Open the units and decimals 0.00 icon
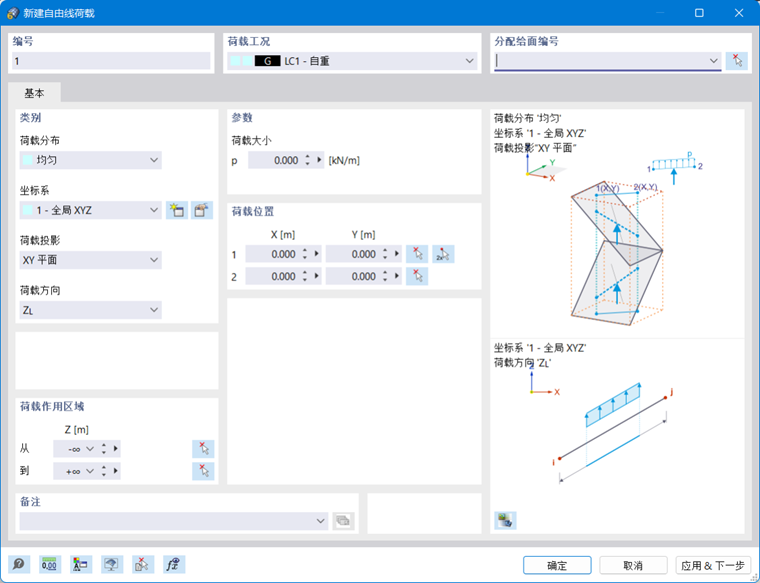Screen dimensions: 760x583 click(x=49, y=564)
